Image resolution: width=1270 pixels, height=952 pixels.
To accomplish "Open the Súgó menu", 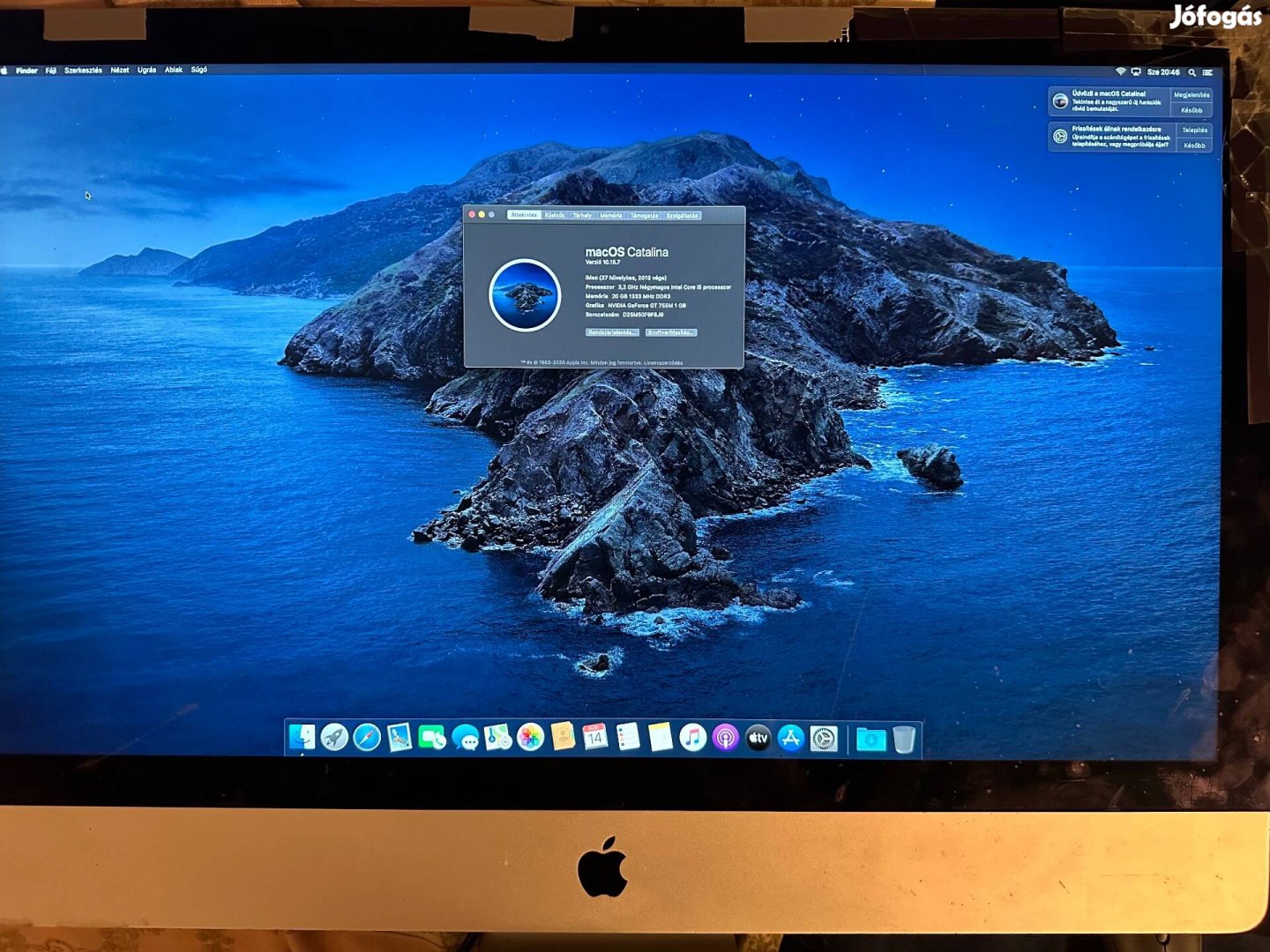I will pyautogui.click(x=199, y=70).
